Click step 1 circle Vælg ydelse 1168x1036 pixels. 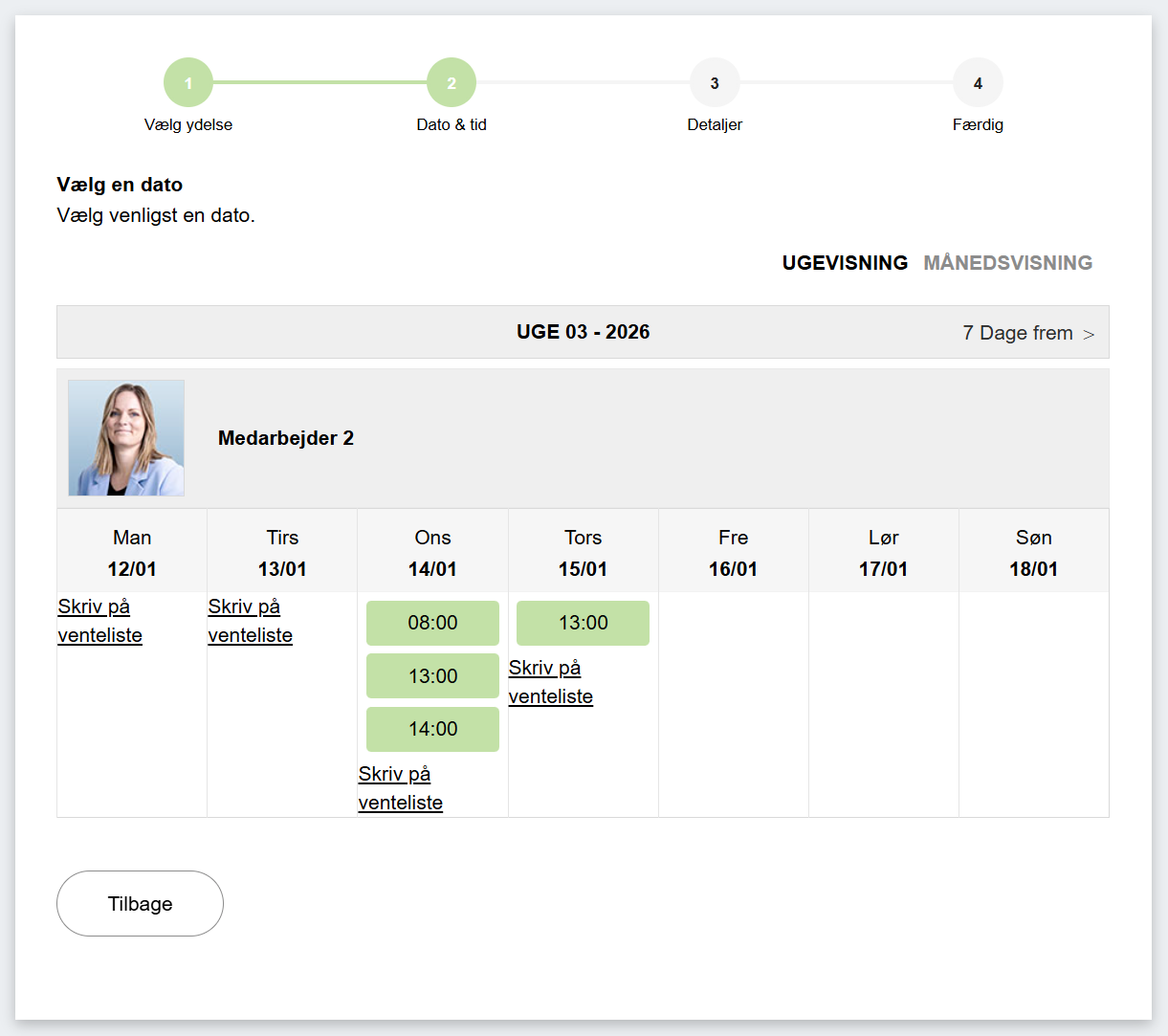pyautogui.click(x=188, y=83)
